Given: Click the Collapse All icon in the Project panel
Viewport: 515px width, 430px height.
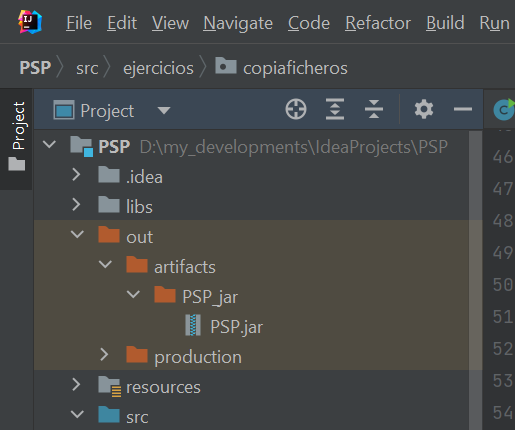Looking at the screenshot, I should [x=374, y=109].
